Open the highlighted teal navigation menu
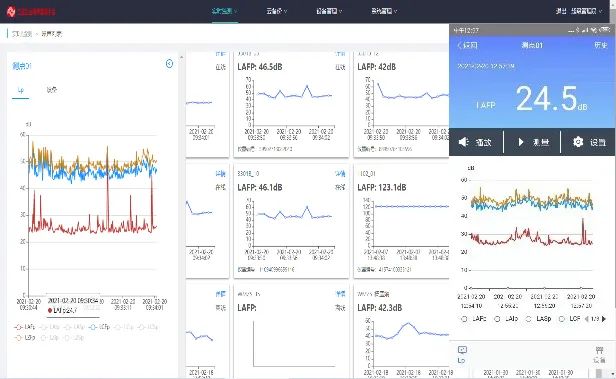 [x=225, y=11]
